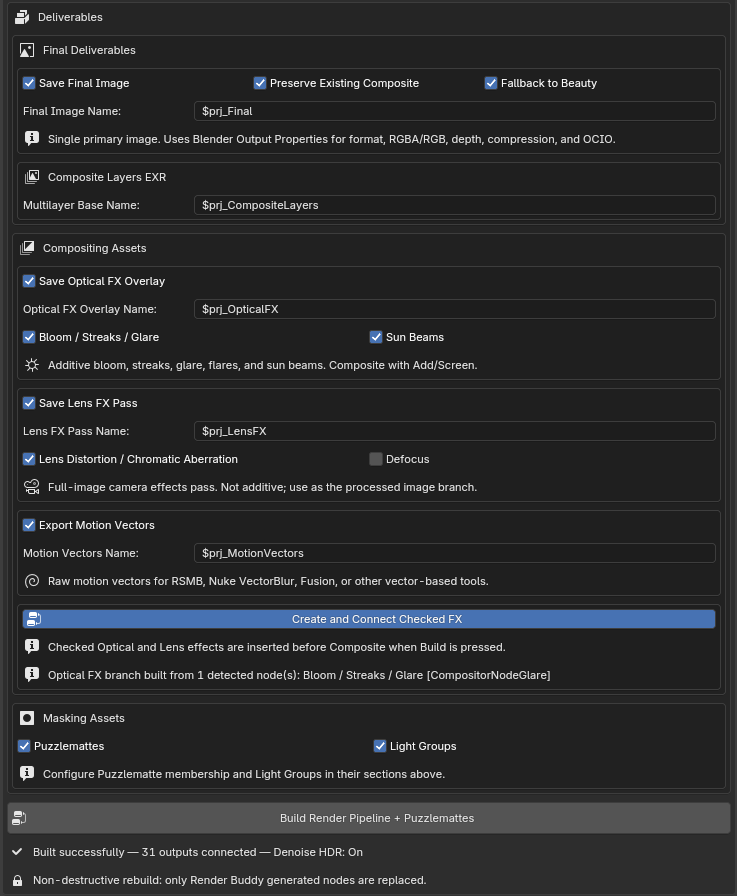This screenshot has height=896, width=737.
Task: Click the Built successfully status text
Action: (x=198, y=852)
